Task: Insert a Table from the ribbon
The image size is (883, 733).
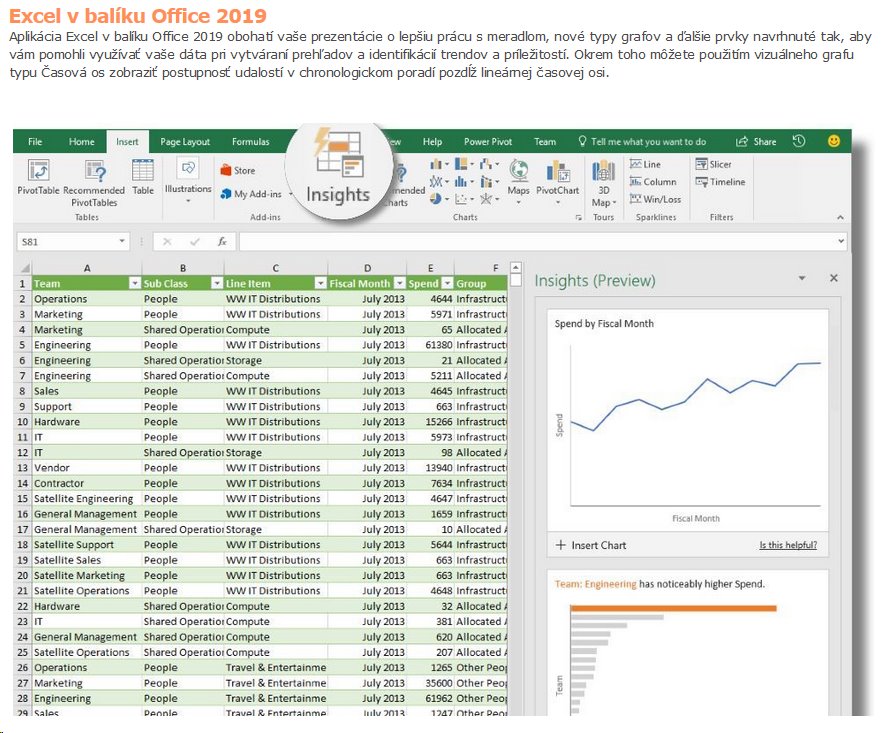Action: (143, 171)
